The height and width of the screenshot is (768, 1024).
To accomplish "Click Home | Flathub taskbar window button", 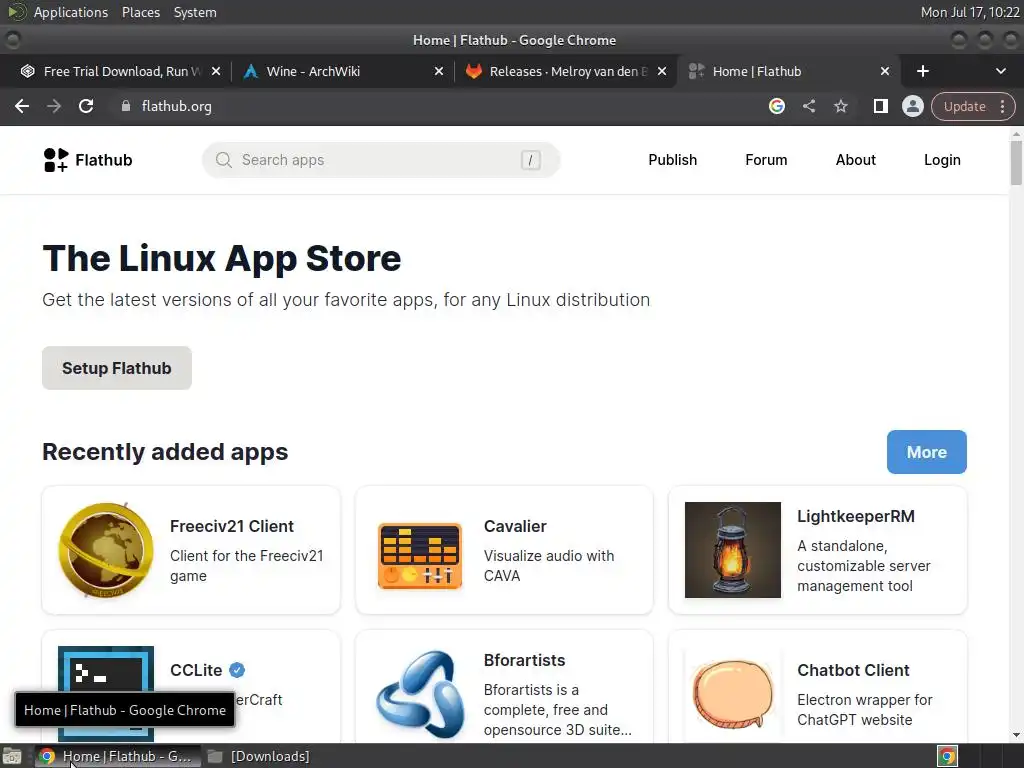I will 116,756.
